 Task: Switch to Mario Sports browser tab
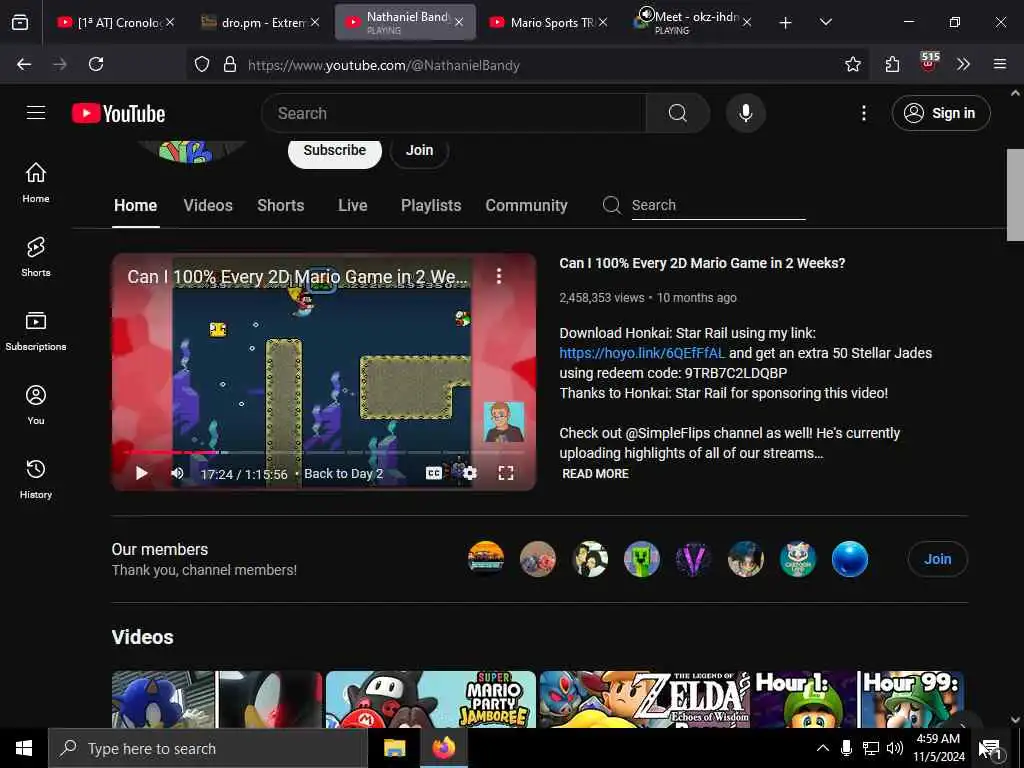[547, 23]
